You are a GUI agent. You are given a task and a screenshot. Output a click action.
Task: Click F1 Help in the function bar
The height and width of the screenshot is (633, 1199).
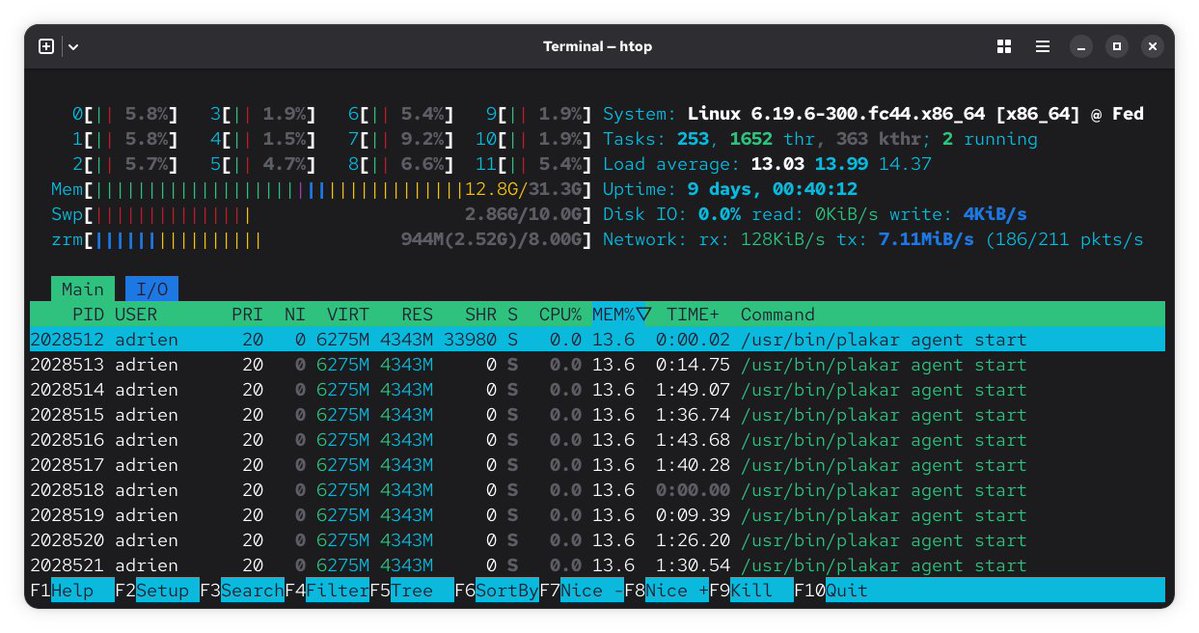72,590
